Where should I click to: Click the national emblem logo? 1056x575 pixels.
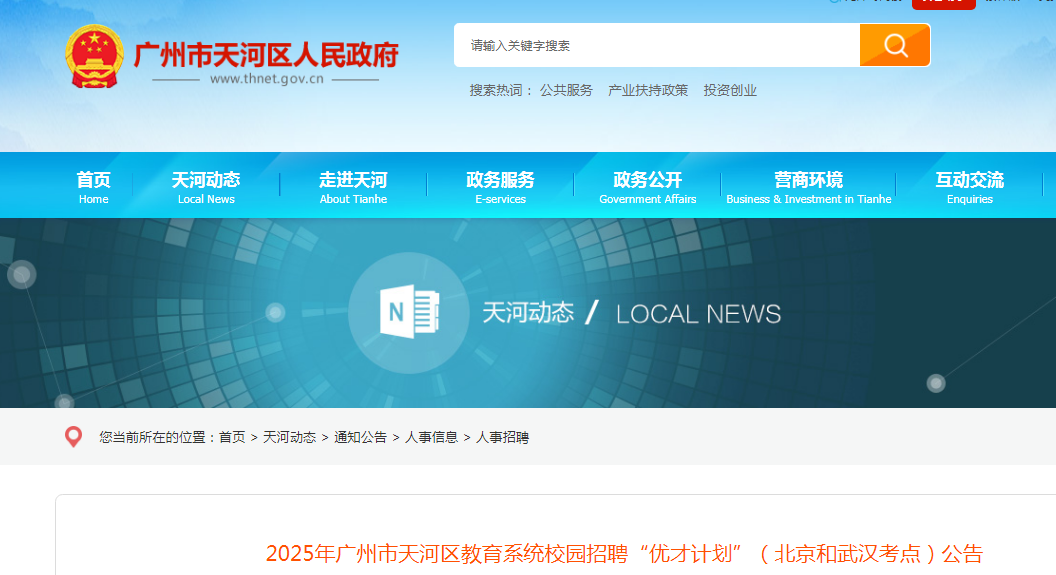tap(94, 56)
